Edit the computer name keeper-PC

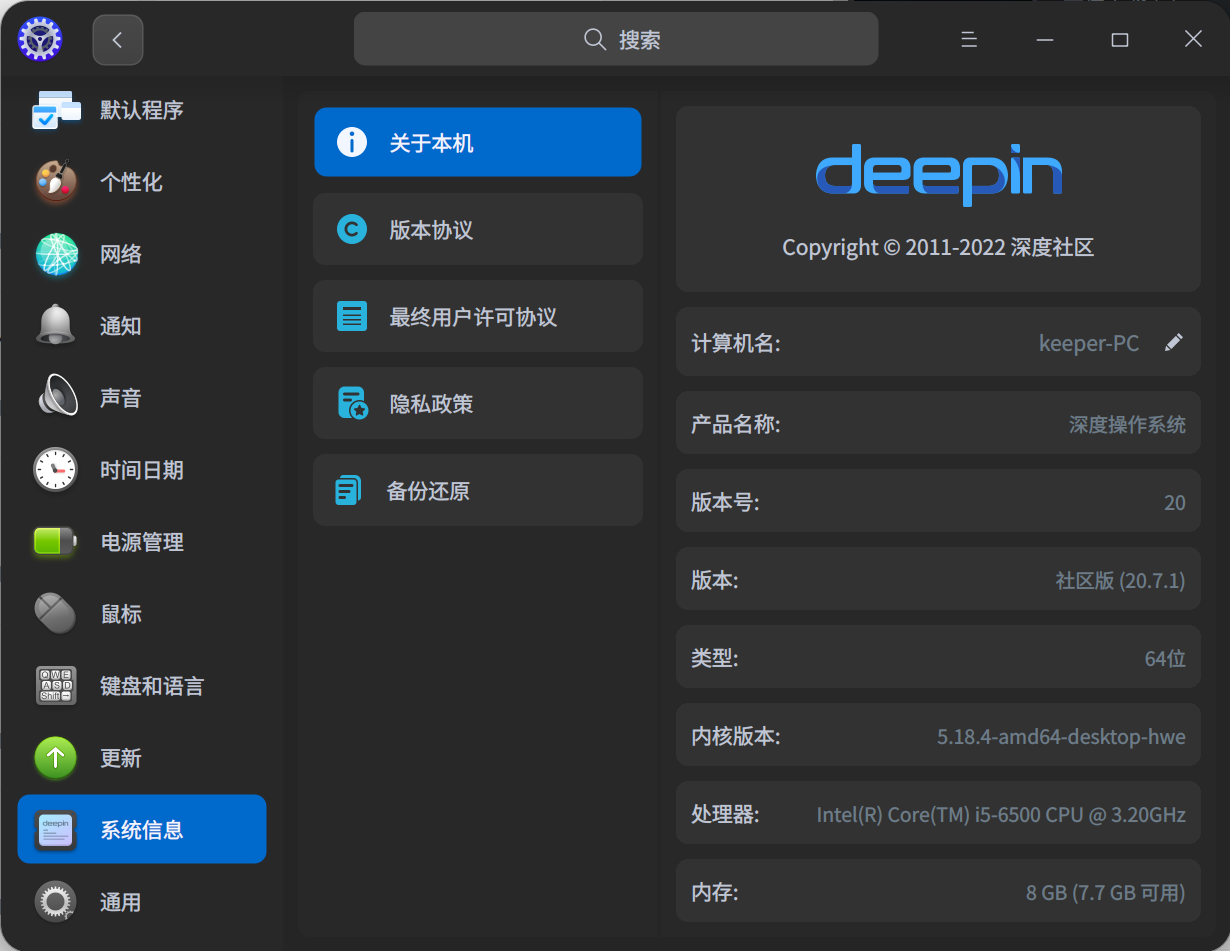click(1173, 342)
